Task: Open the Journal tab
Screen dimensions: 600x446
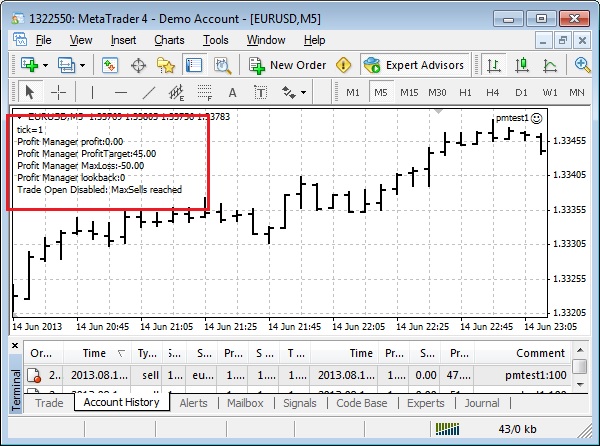Action: tap(482, 403)
